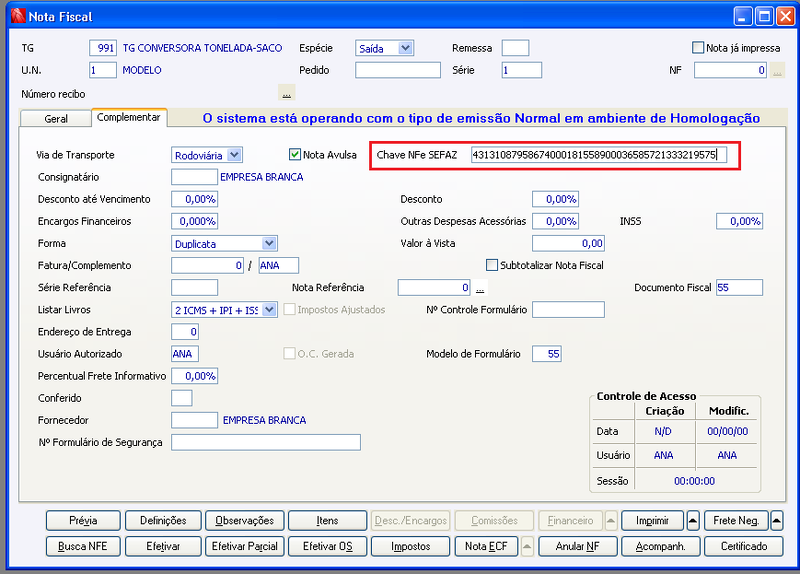Click the Conferido field
The image size is (800, 574).
(182, 398)
